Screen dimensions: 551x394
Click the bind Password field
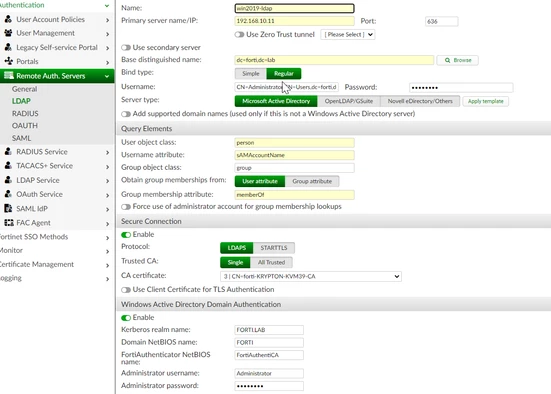(x=461, y=88)
